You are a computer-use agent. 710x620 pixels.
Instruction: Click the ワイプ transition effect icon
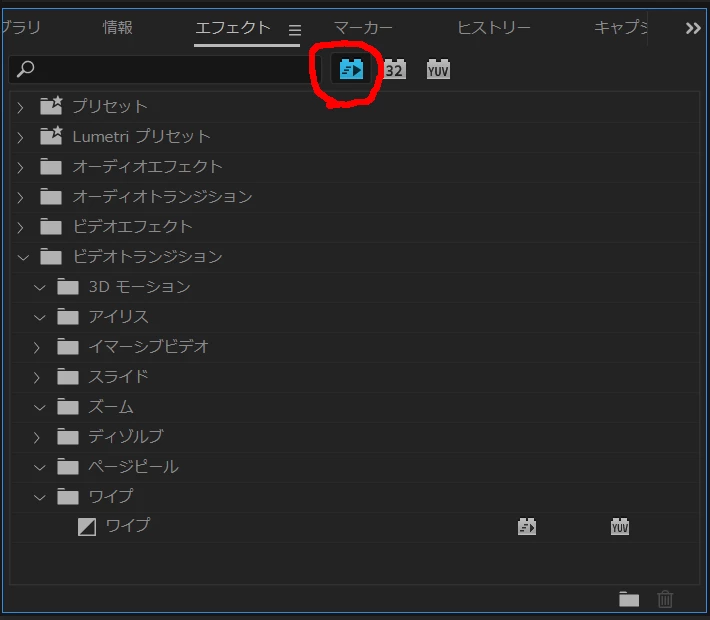point(86,527)
